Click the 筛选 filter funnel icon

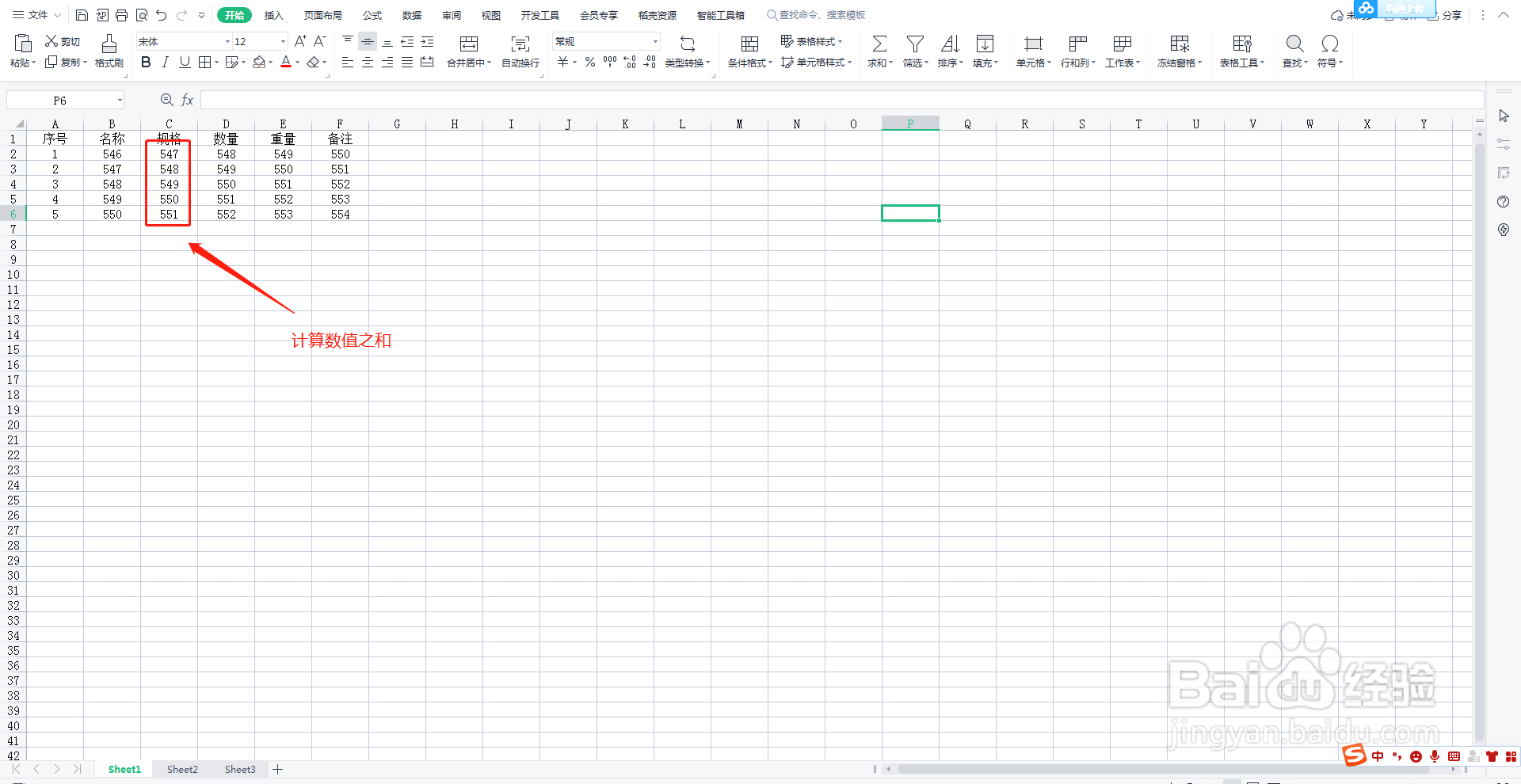915,44
